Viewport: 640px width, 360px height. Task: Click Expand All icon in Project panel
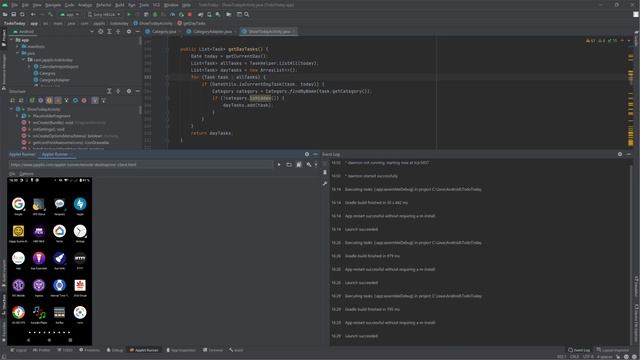pyautogui.click(x=109, y=31)
